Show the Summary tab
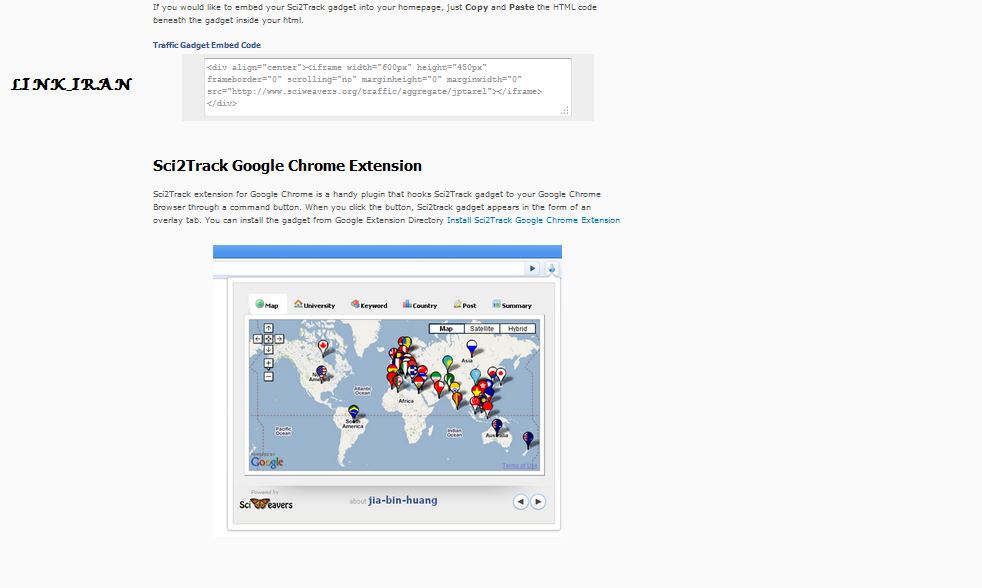 (512, 305)
